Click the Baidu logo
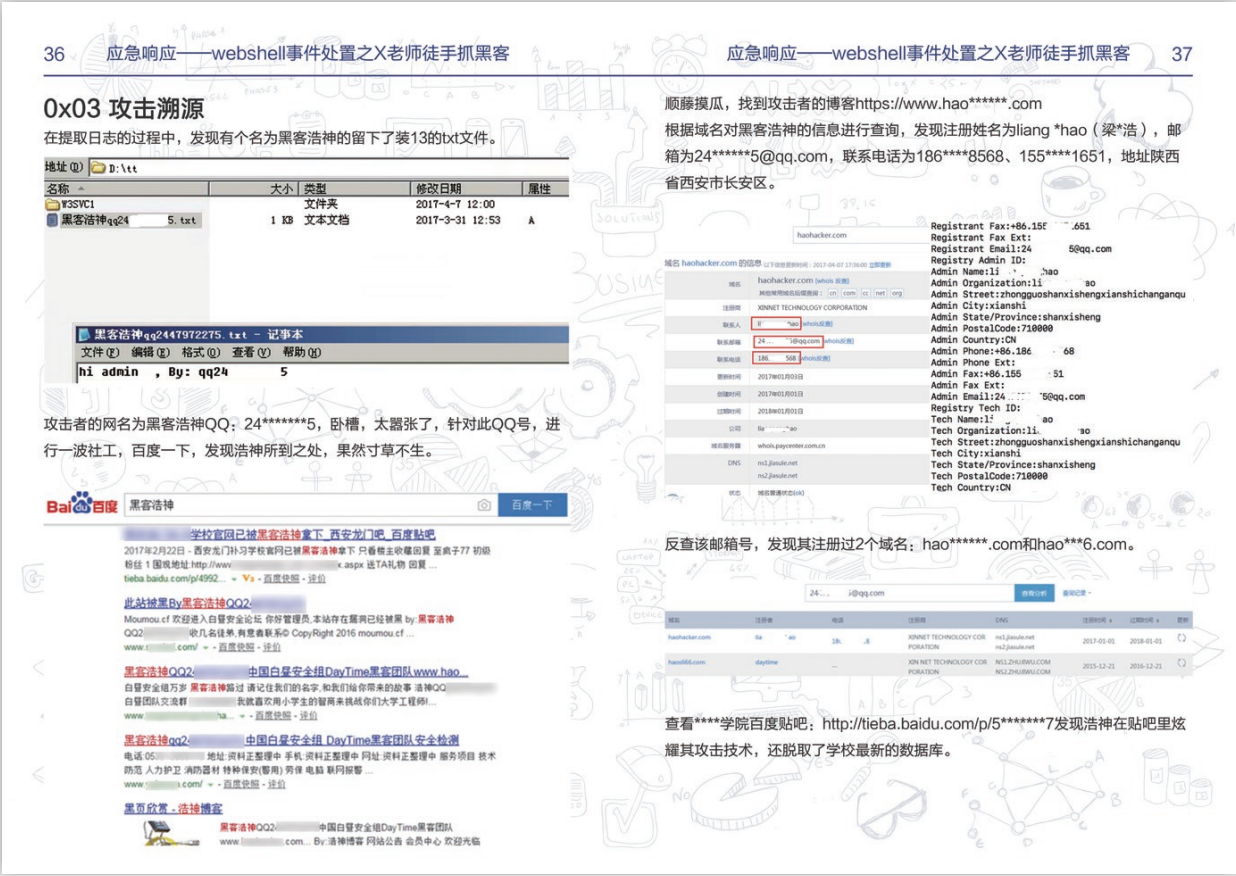Image resolution: width=1236 pixels, height=876 pixels. [81, 505]
